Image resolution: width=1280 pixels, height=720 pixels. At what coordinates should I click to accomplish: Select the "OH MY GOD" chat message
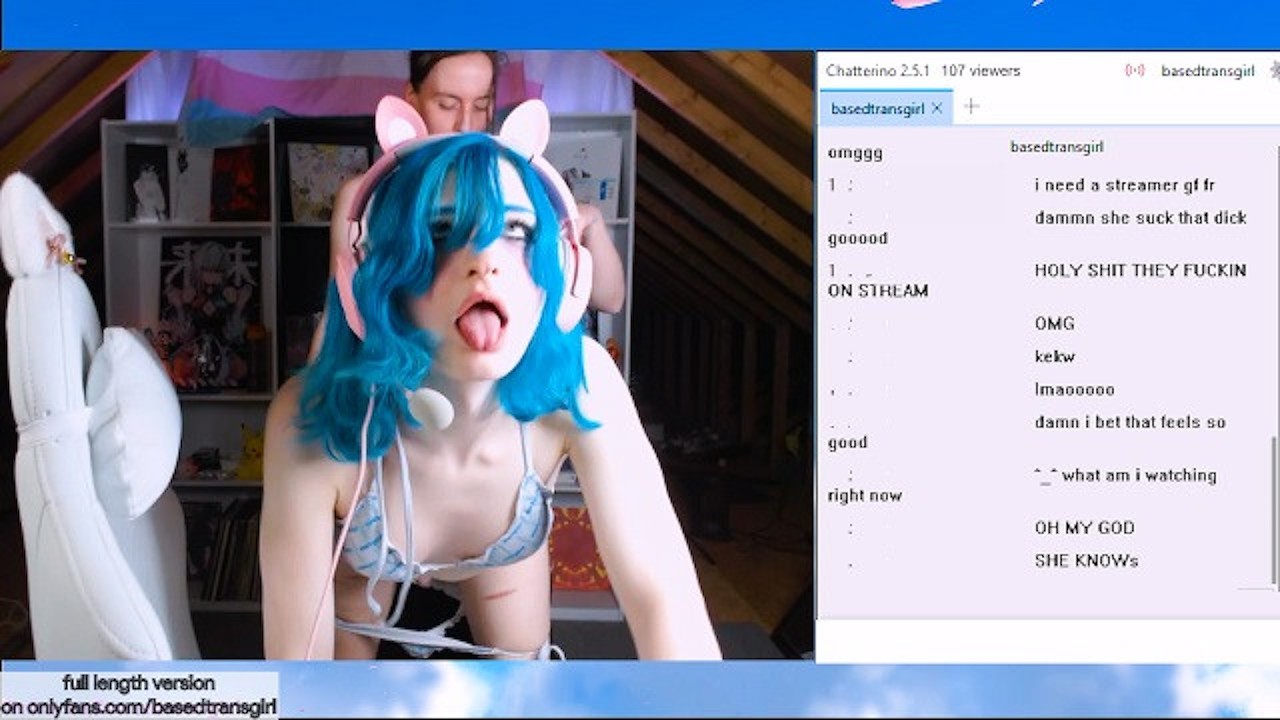coord(1084,527)
